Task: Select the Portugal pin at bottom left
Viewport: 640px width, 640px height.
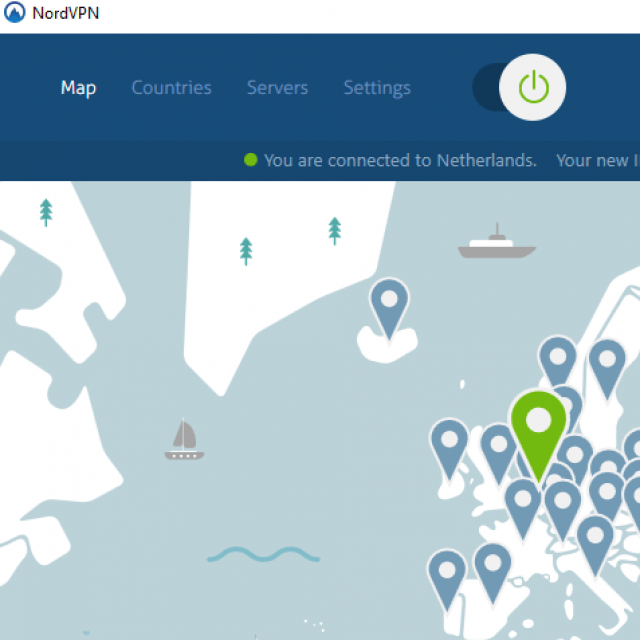Action: [447, 580]
